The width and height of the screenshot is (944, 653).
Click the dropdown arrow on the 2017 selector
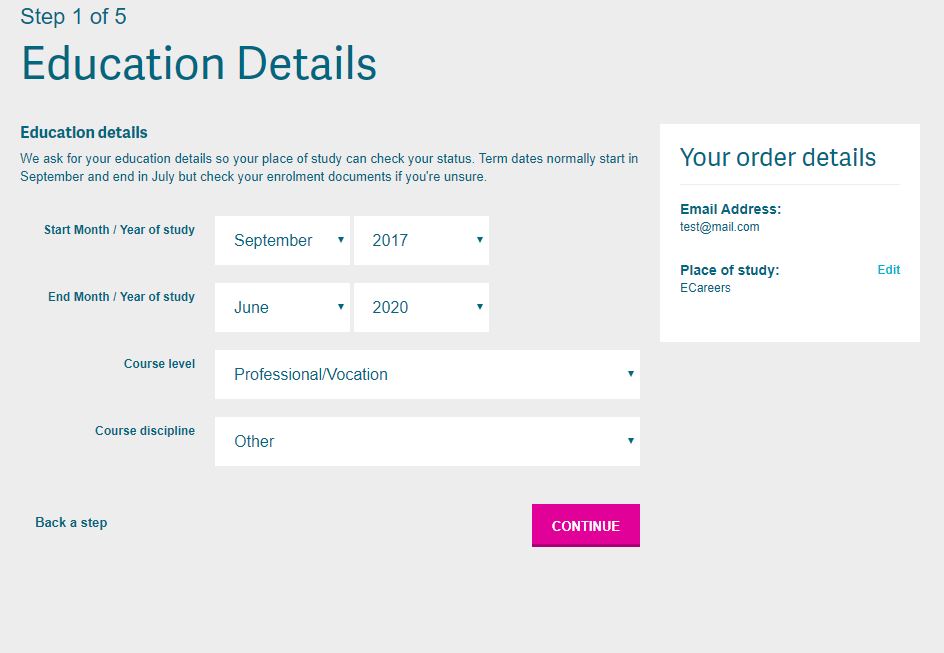tap(479, 240)
